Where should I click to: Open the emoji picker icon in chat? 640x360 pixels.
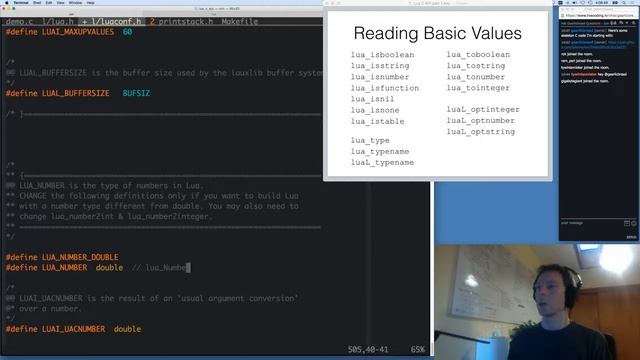pyautogui.click(x=634, y=223)
